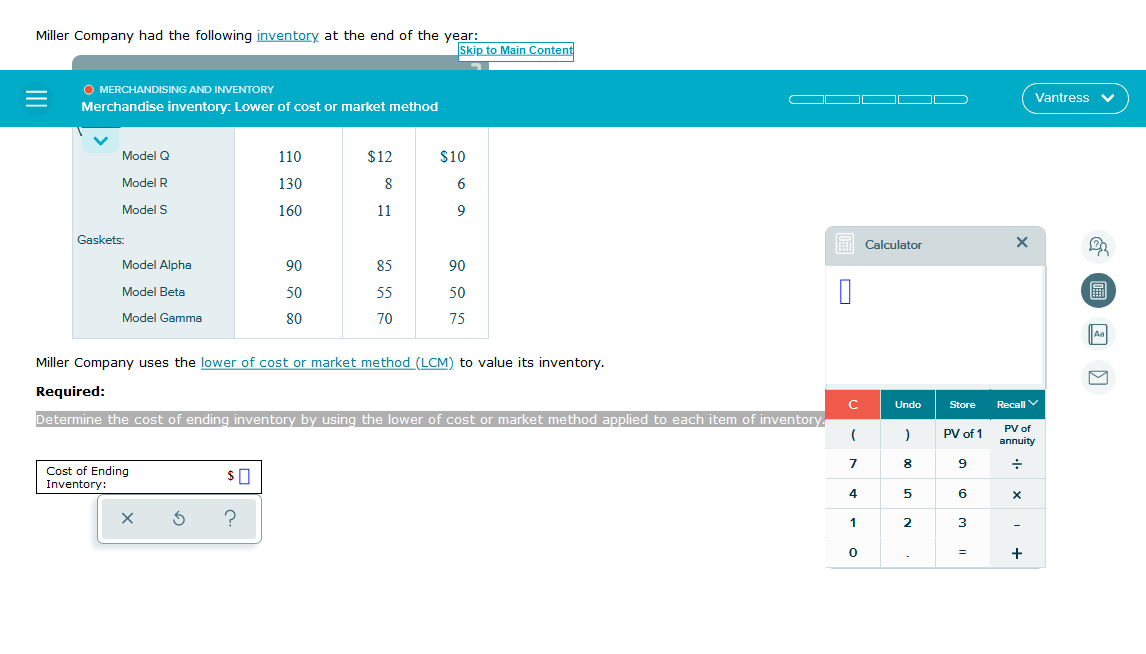Click the question mark hint icon

(230, 518)
